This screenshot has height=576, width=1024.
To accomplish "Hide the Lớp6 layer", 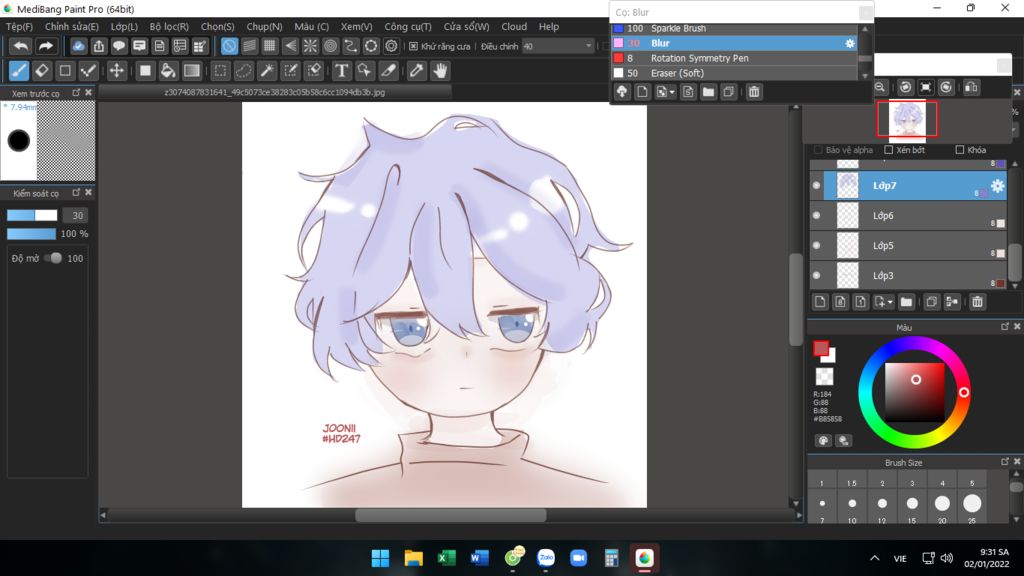I will pyautogui.click(x=816, y=216).
